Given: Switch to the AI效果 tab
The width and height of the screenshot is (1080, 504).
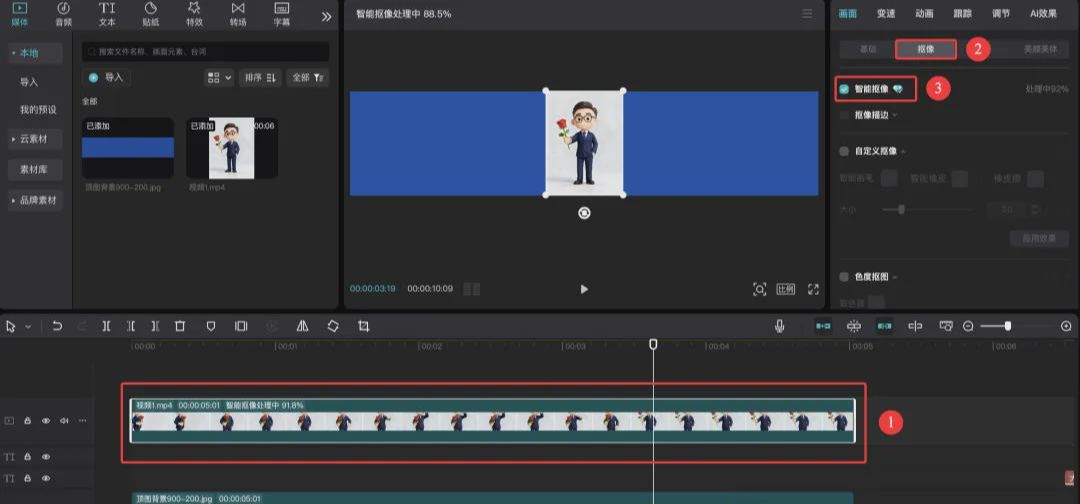Looking at the screenshot, I should [x=1043, y=14].
